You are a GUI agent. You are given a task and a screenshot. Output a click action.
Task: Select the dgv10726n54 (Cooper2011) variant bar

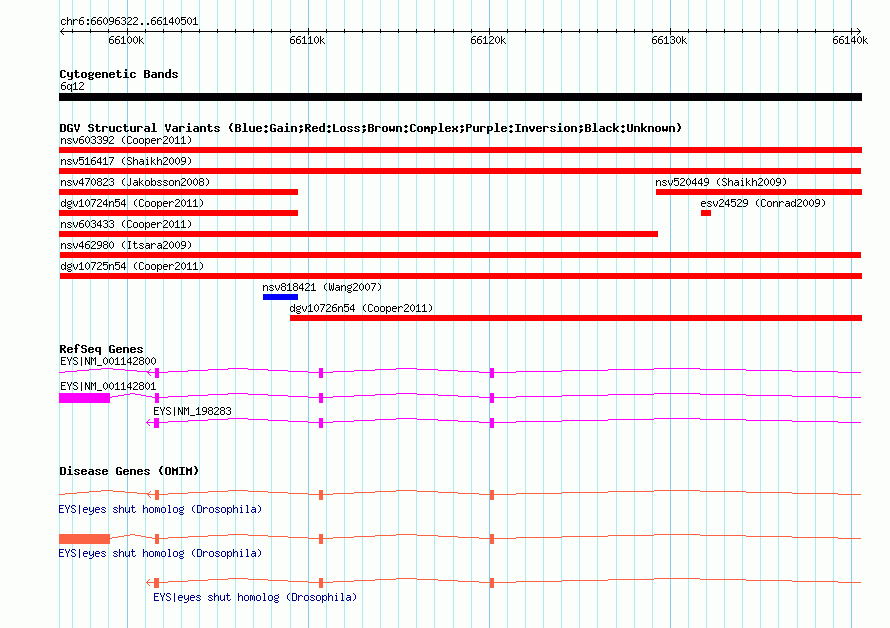[576, 318]
